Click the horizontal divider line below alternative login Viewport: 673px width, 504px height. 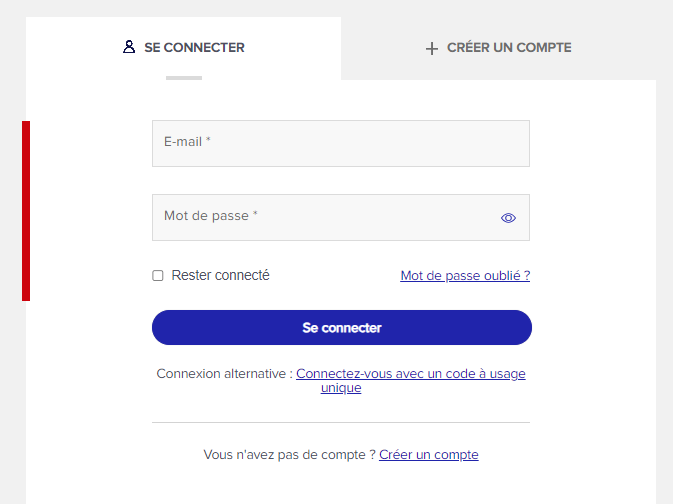pos(341,422)
